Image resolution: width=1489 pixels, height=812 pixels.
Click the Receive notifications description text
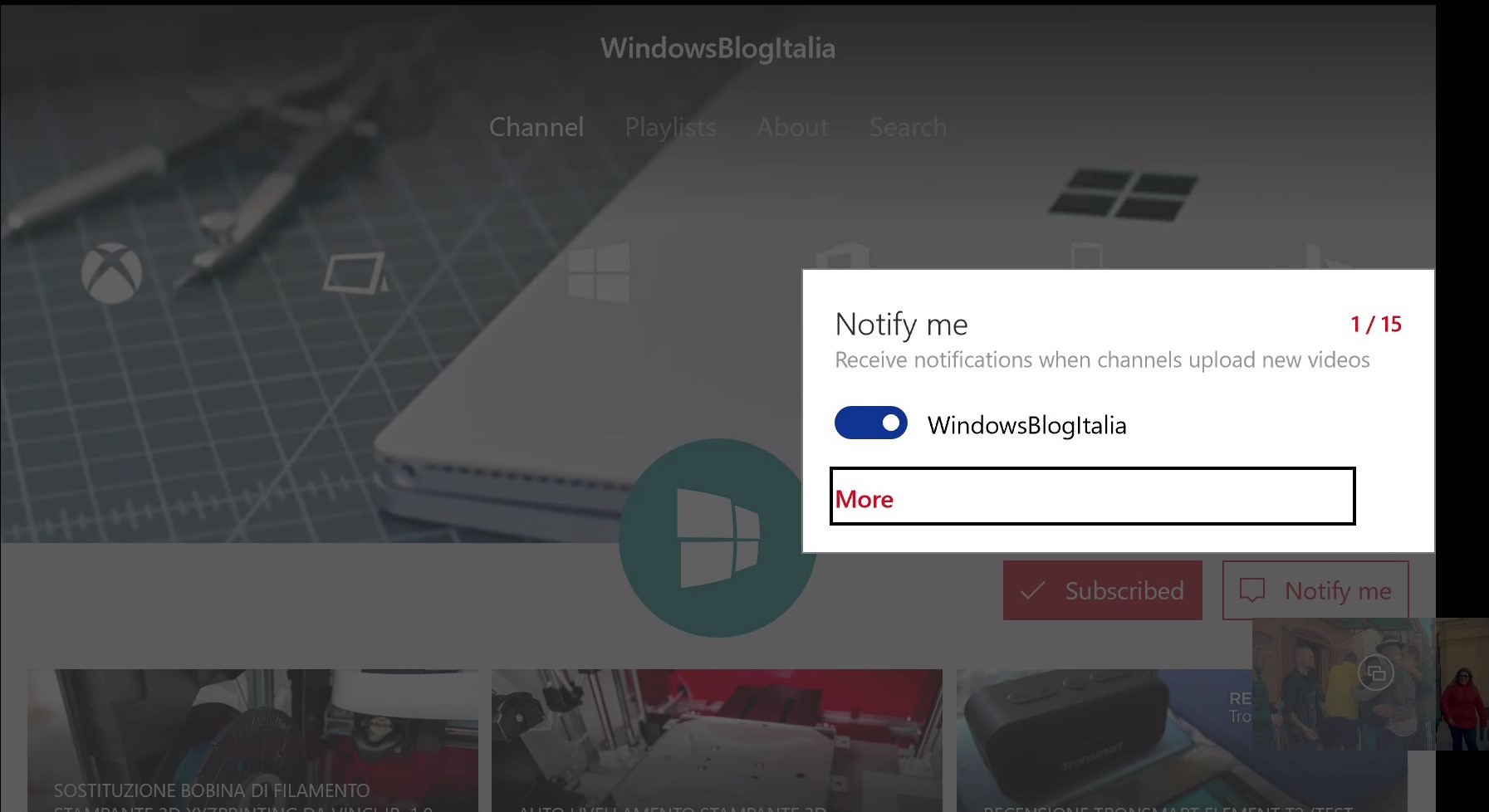pyautogui.click(x=1102, y=360)
